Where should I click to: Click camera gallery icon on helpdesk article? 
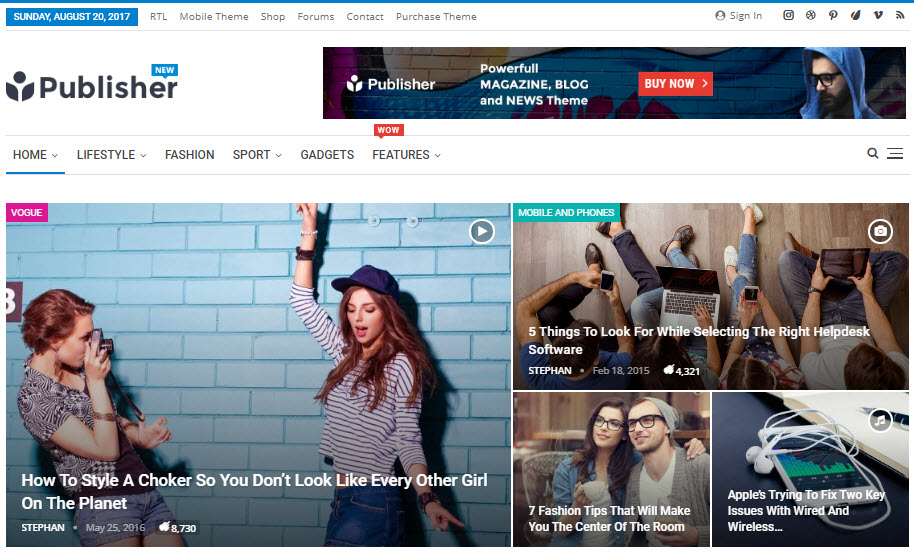(880, 231)
